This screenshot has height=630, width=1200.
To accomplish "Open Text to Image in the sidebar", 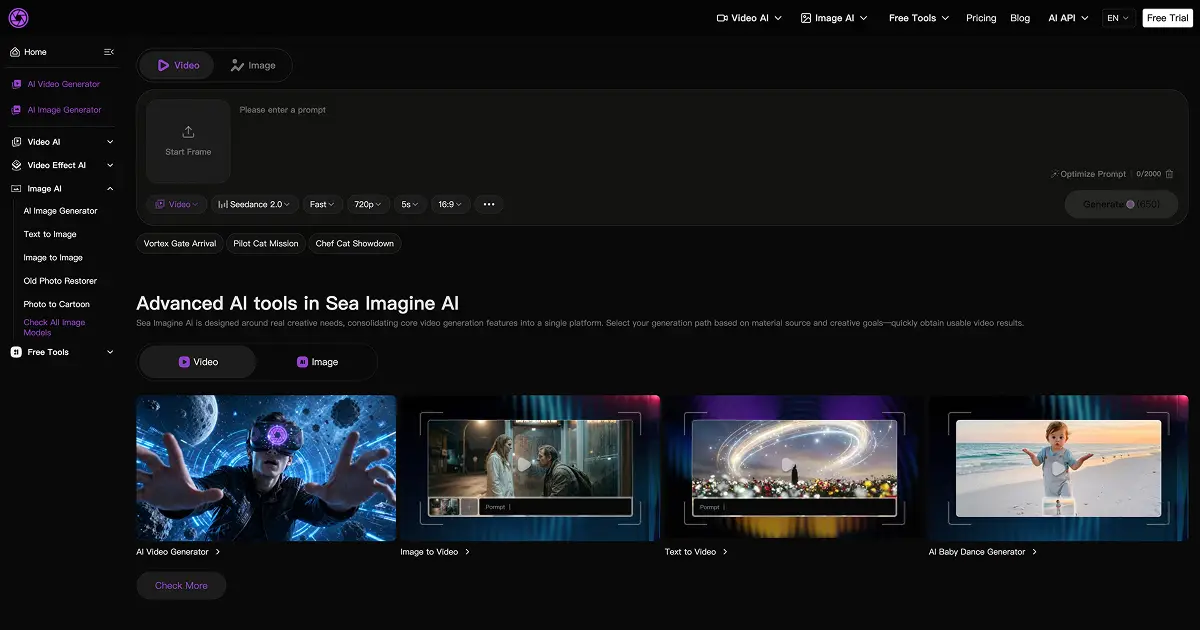I will coord(50,234).
